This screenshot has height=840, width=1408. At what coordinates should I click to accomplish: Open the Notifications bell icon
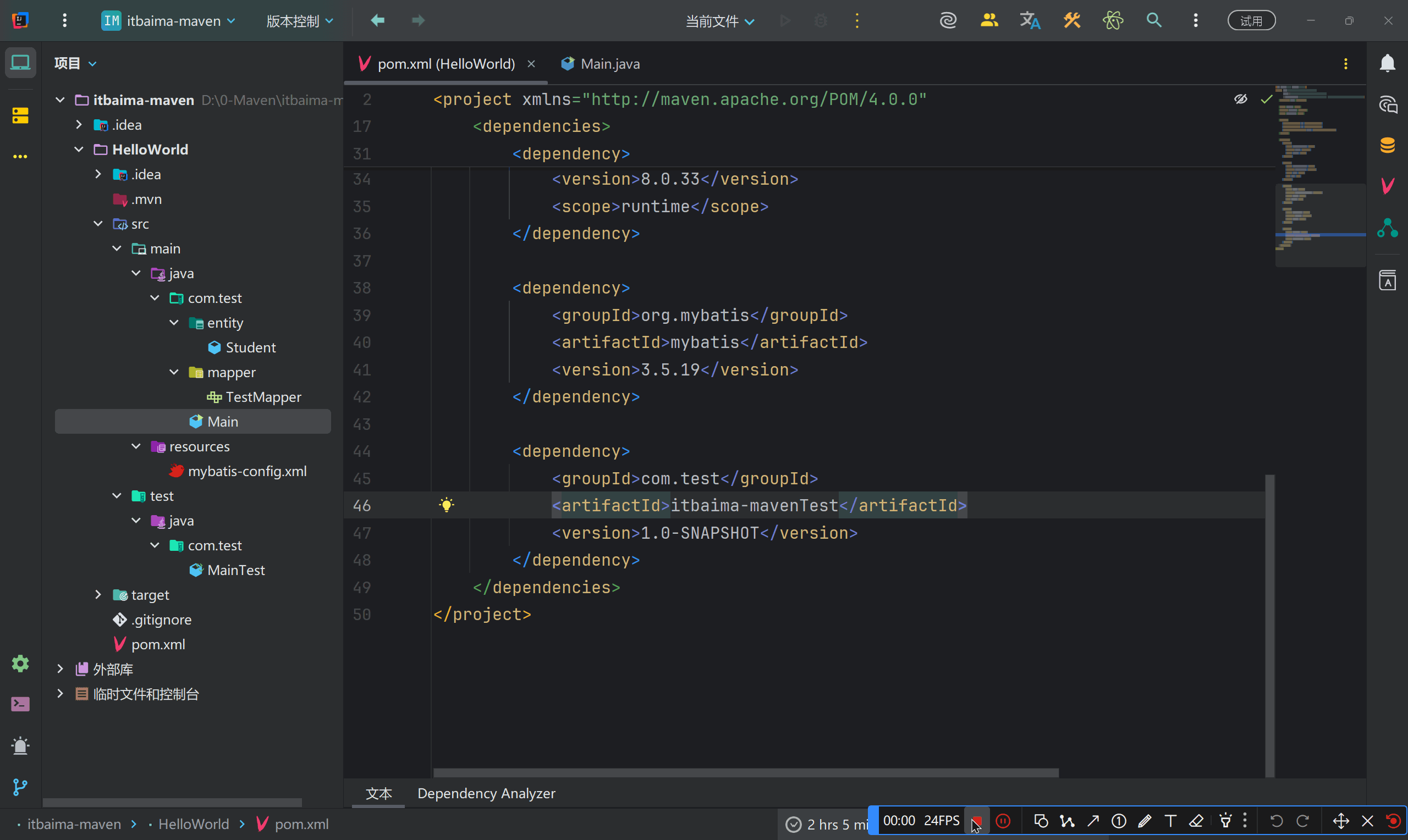1387,63
